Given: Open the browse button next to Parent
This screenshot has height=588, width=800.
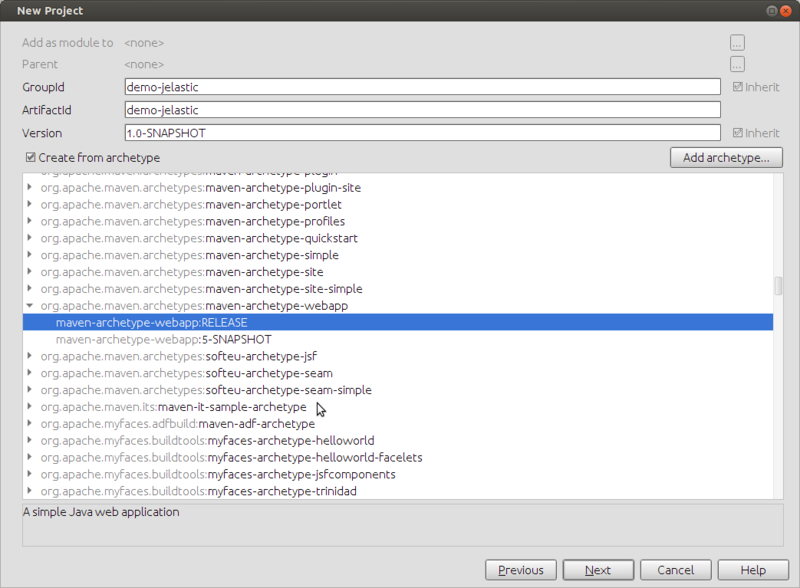Looking at the screenshot, I should [x=737, y=64].
